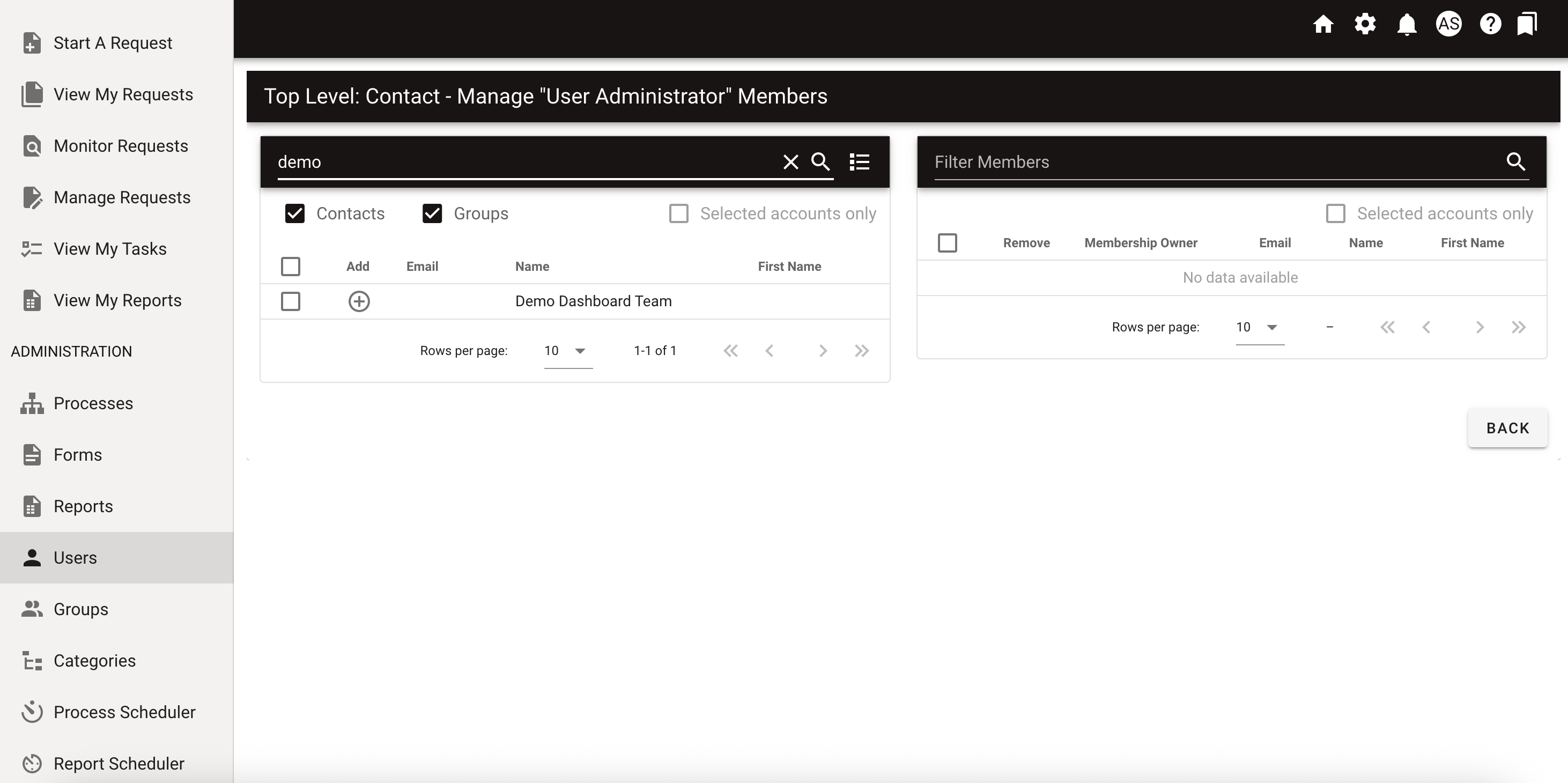Expand the Categories section in sidebar

coord(94,661)
